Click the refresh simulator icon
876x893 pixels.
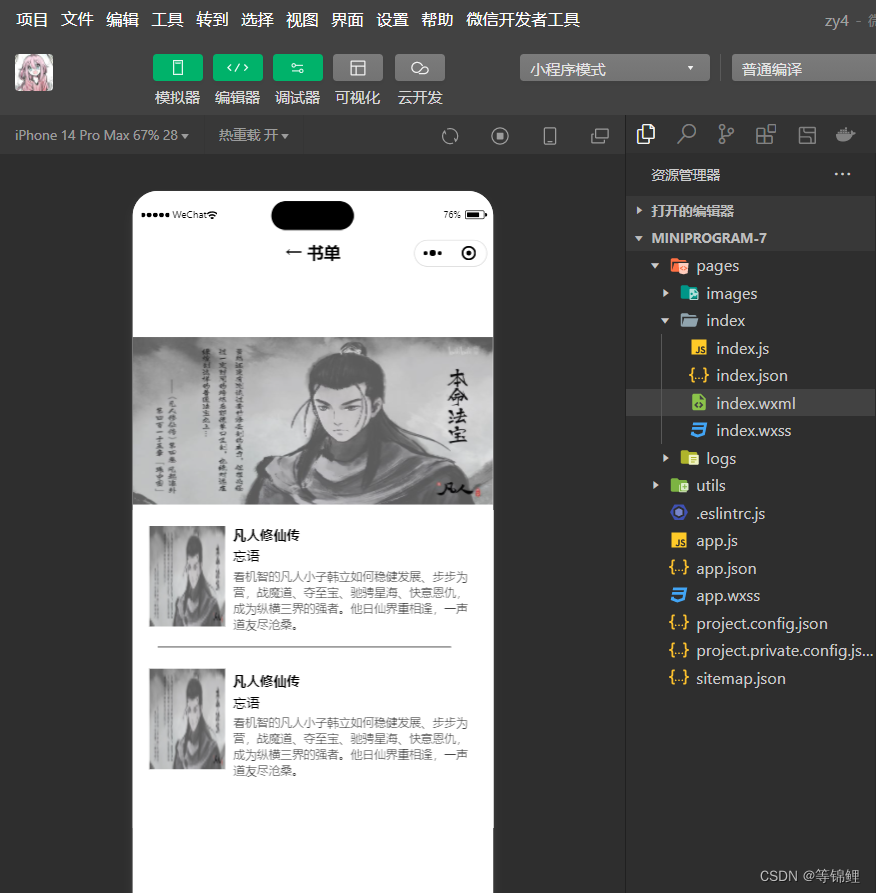coord(450,136)
